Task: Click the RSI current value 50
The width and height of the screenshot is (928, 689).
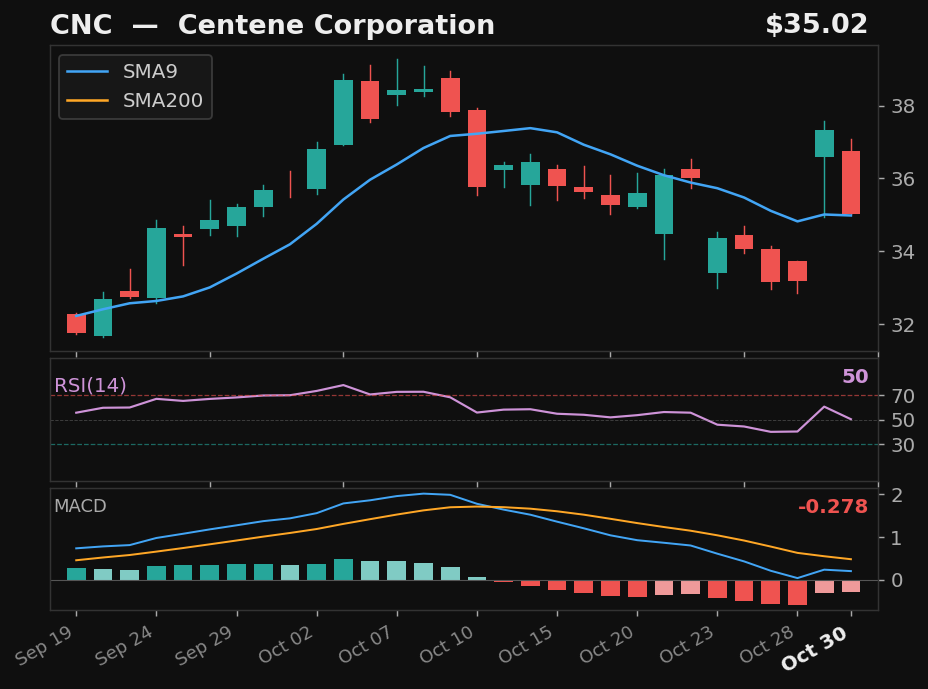Action: click(855, 376)
